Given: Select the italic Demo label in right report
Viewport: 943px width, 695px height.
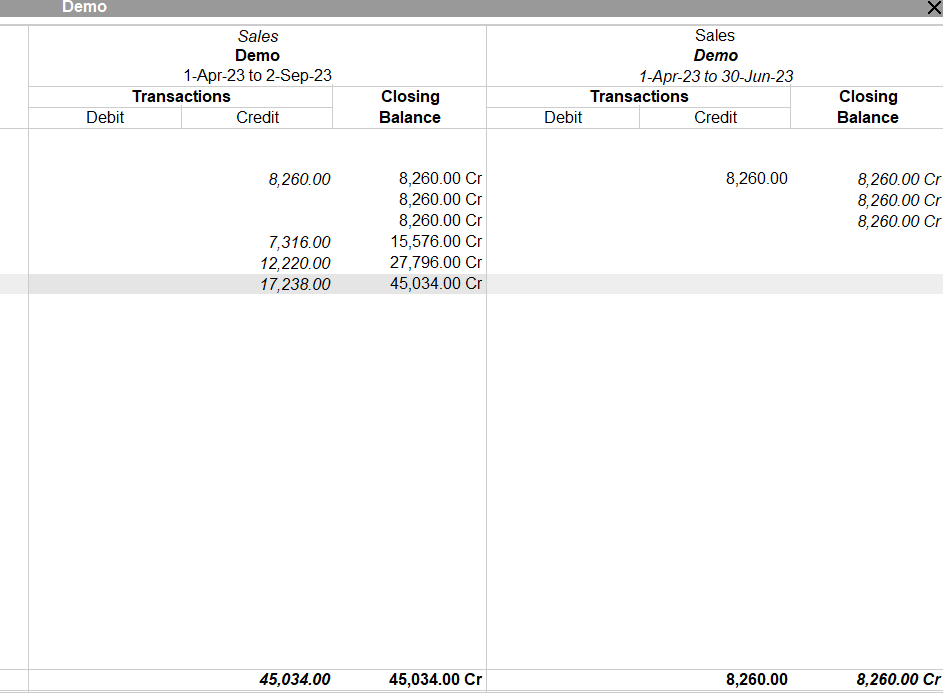Looking at the screenshot, I should pyautogui.click(x=714, y=55).
